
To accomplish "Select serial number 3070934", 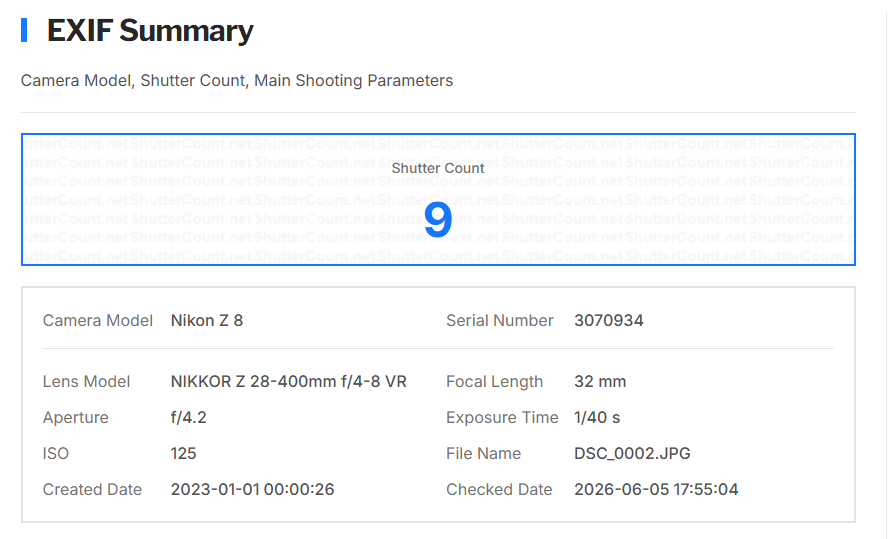I will tap(608, 321).
